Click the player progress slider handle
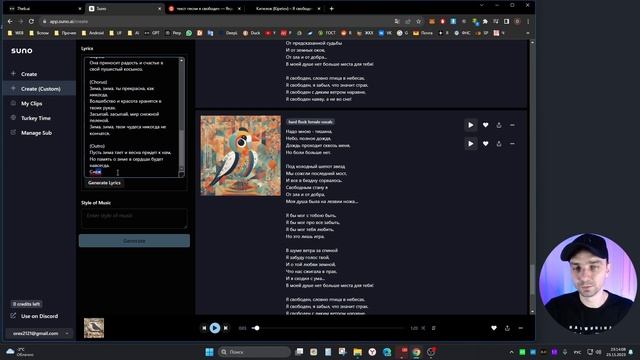Screen dimensions: 640x360 (x=256, y=328)
